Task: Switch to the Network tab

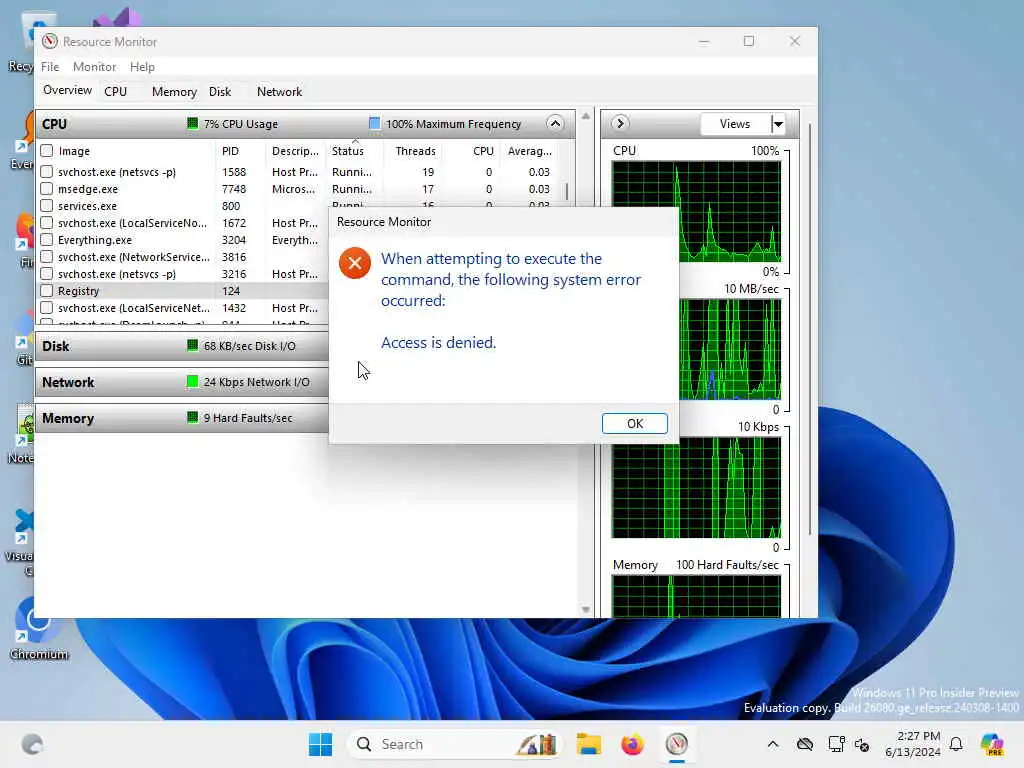Action: 279,91
